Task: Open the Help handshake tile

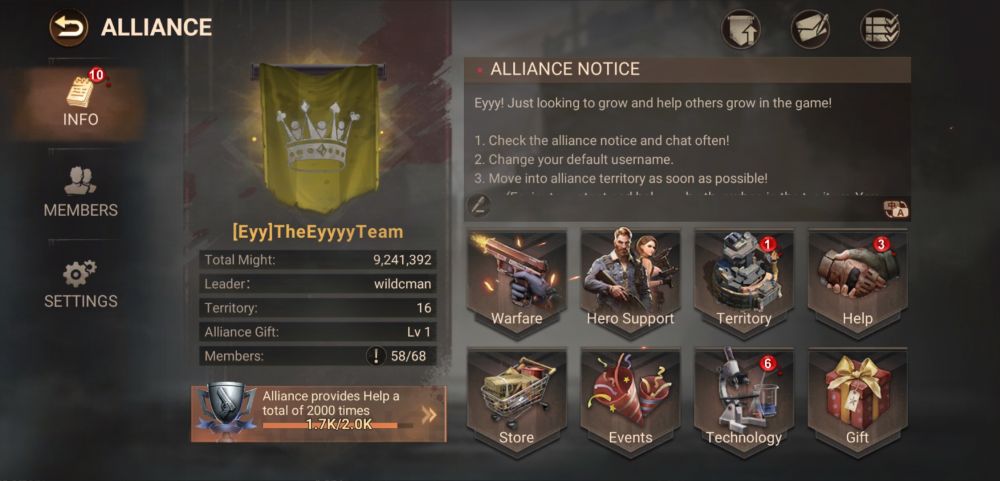Action: pyautogui.click(x=857, y=280)
